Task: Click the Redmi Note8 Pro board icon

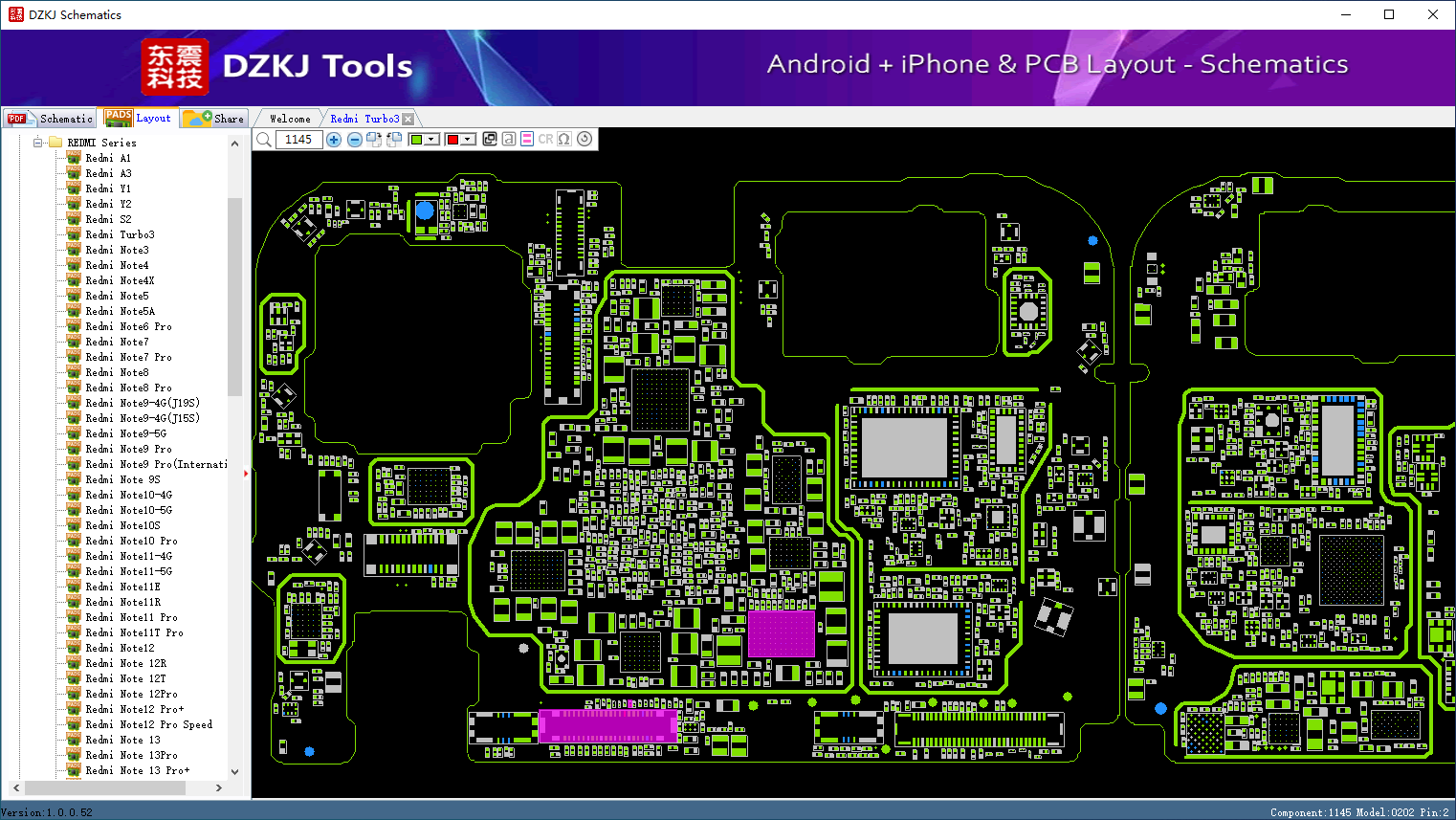Action: pos(73,388)
